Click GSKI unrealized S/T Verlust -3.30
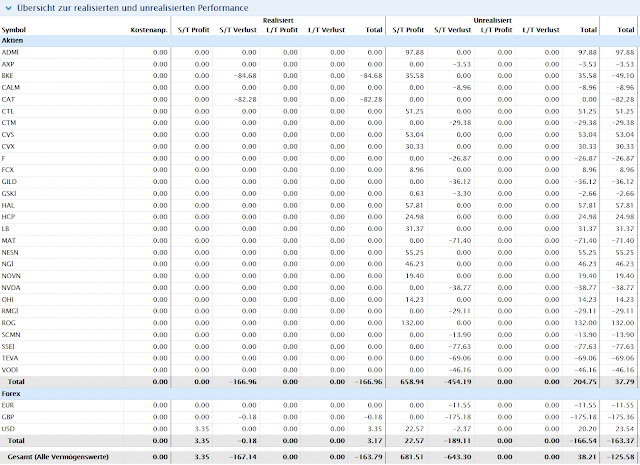The height and width of the screenshot is (465, 640). 462,193
